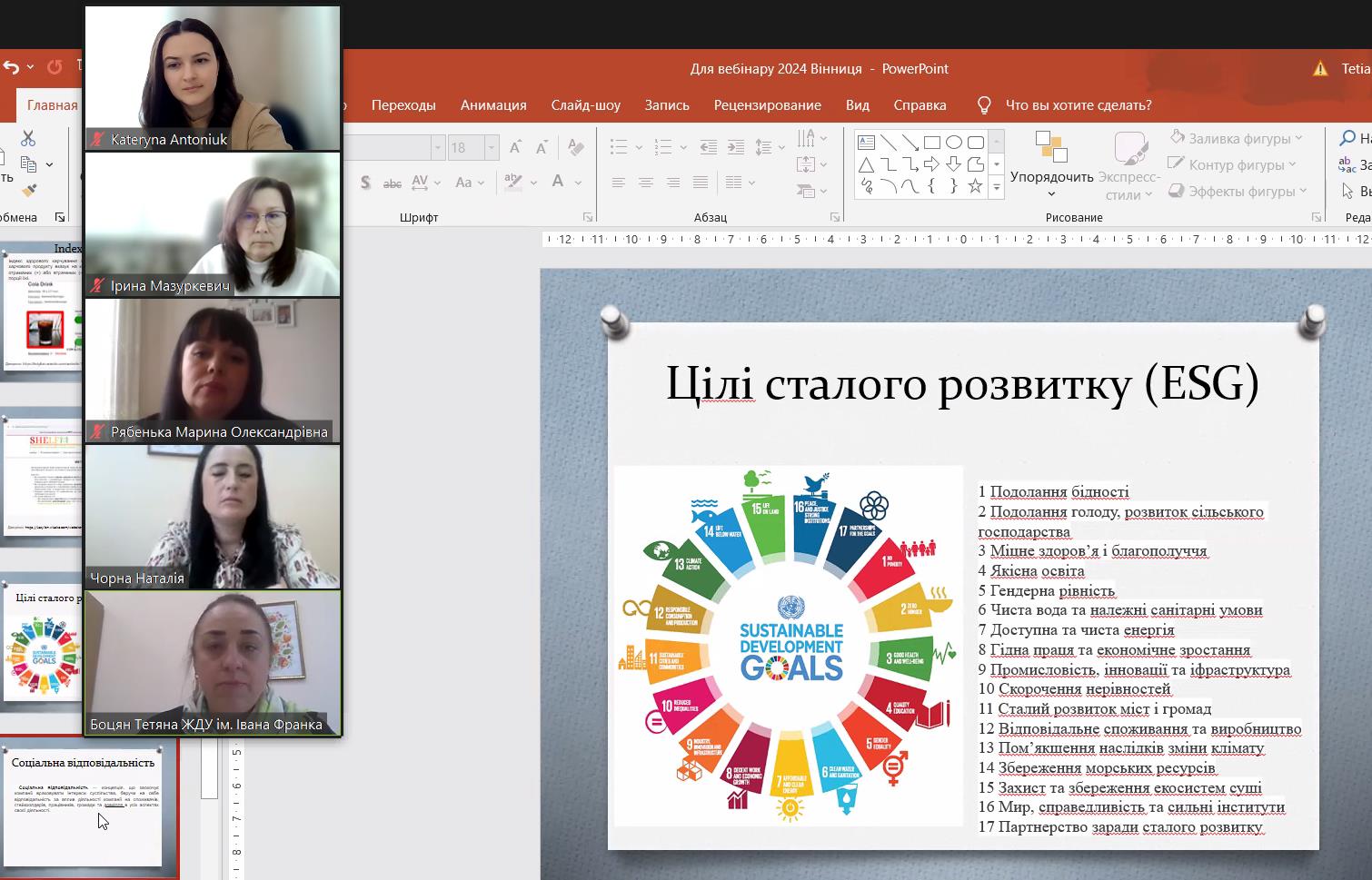Screen dimensions: 1372x880
Task: Toggle text shadow formatting button
Action: pyautogui.click(x=365, y=183)
